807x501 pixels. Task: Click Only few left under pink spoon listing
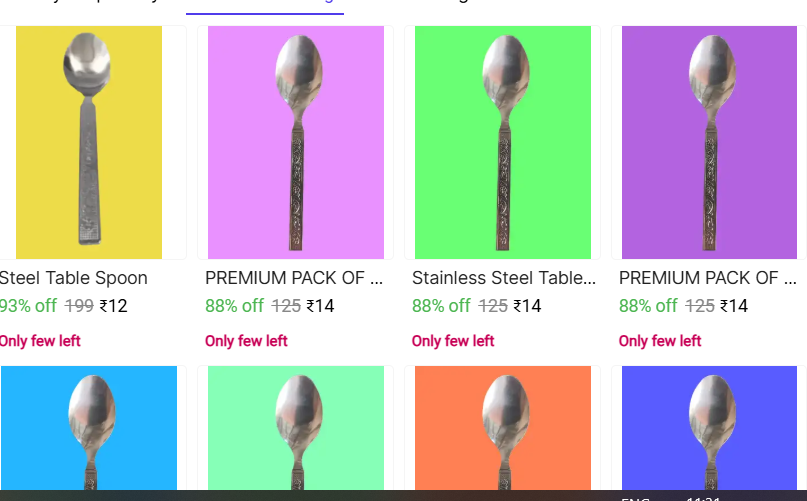tap(246, 341)
